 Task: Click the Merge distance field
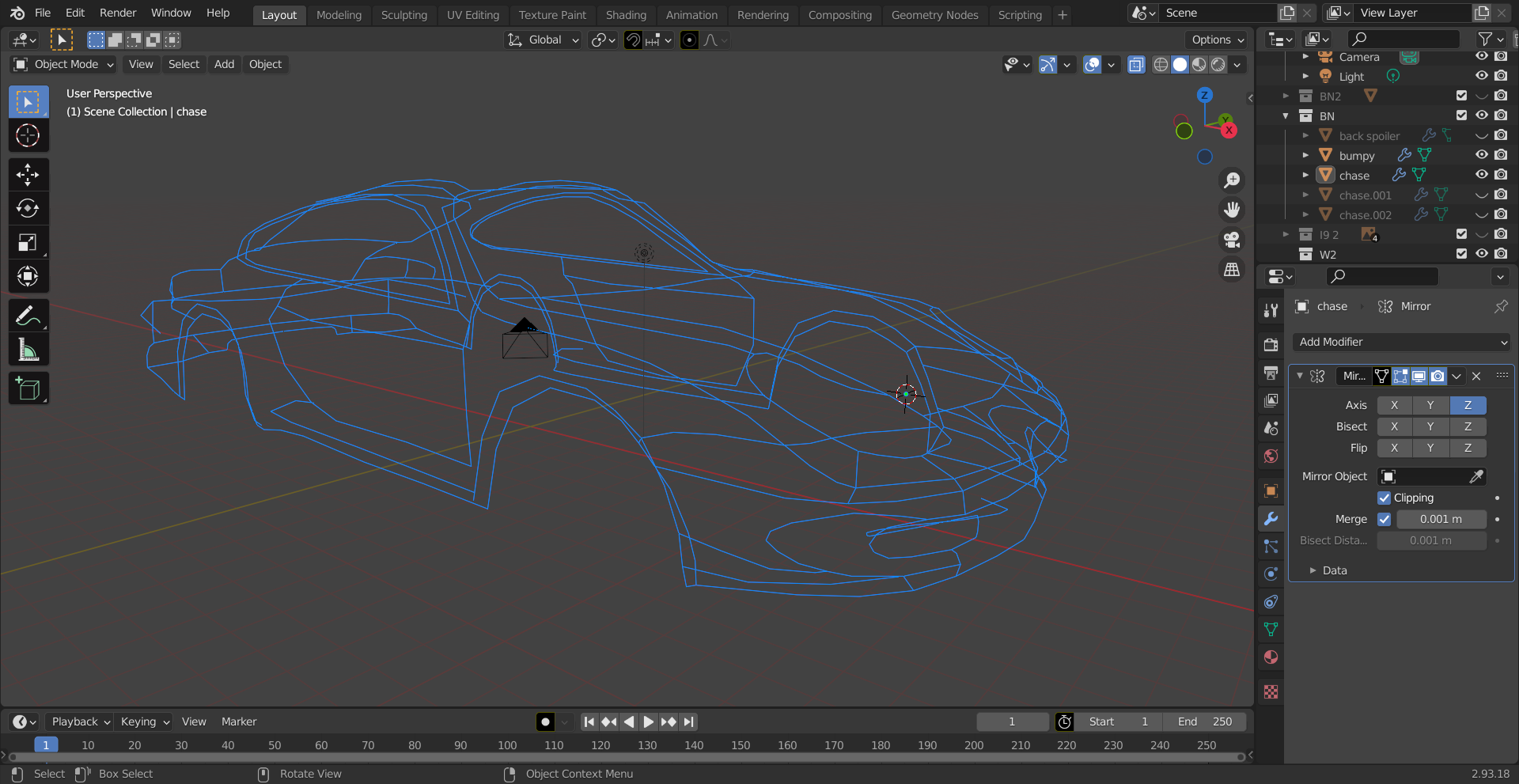click(1441, 519)
